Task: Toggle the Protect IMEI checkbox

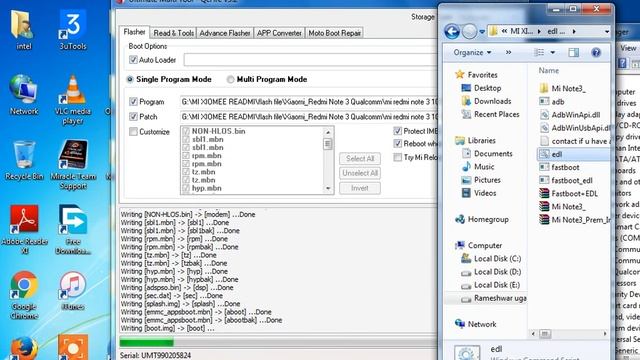Action: tap(398, 131)
